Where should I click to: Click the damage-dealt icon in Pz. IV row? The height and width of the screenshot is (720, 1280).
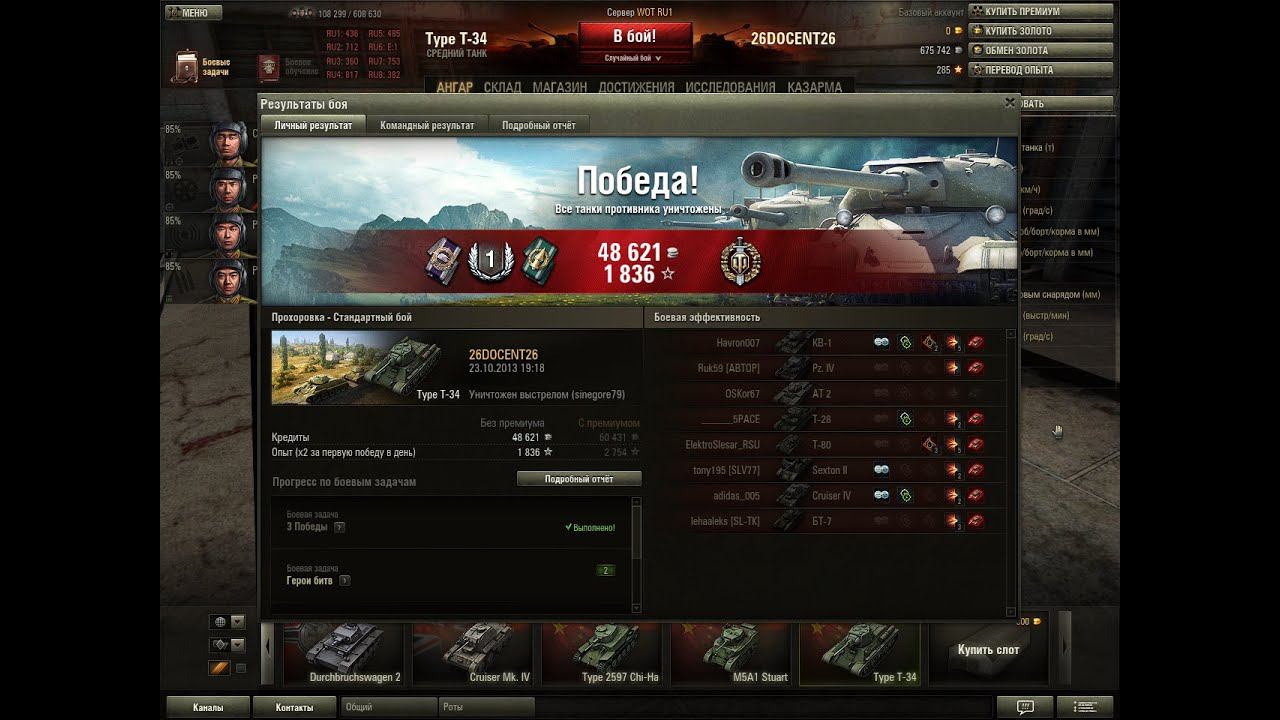(x=953, y=367)
